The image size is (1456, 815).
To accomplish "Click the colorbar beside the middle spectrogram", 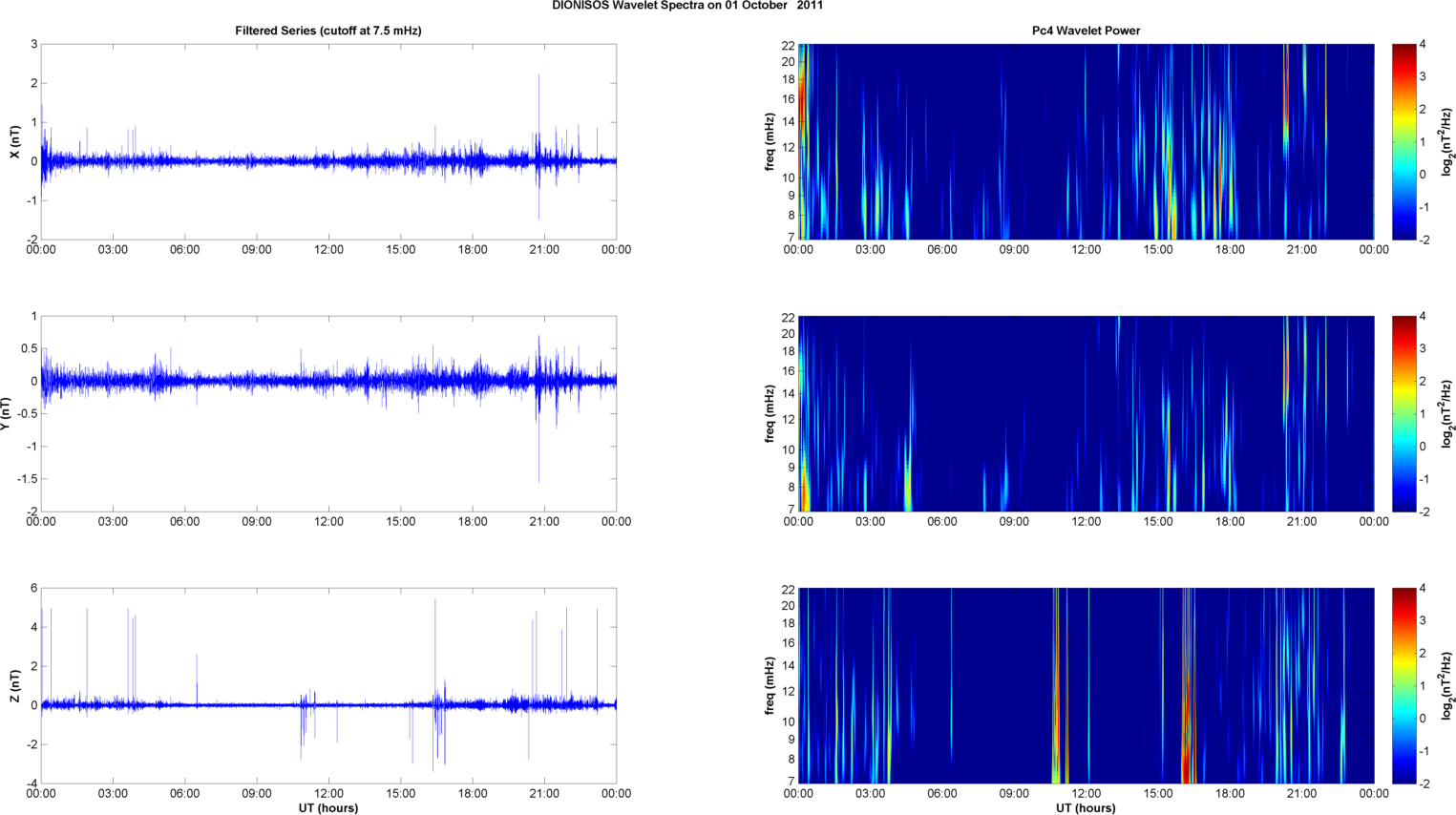I will pos(1404,413).
